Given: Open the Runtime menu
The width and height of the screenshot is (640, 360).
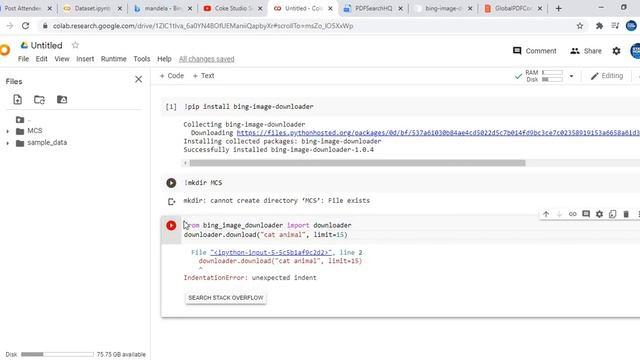Looking at the screenshot, I should [x=113, y=59].
